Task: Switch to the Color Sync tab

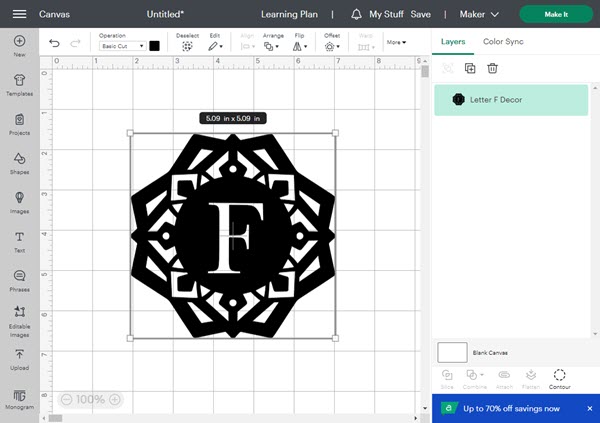Action: pyautogui.click(x=503, y=42)
